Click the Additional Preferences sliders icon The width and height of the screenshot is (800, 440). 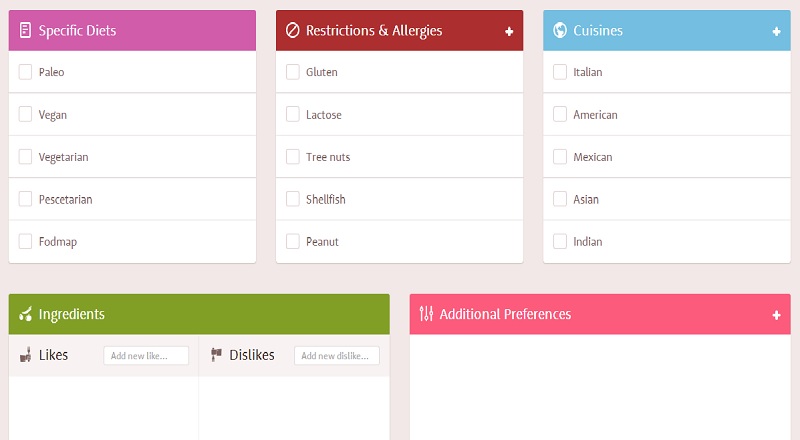(x=427, y=314)
